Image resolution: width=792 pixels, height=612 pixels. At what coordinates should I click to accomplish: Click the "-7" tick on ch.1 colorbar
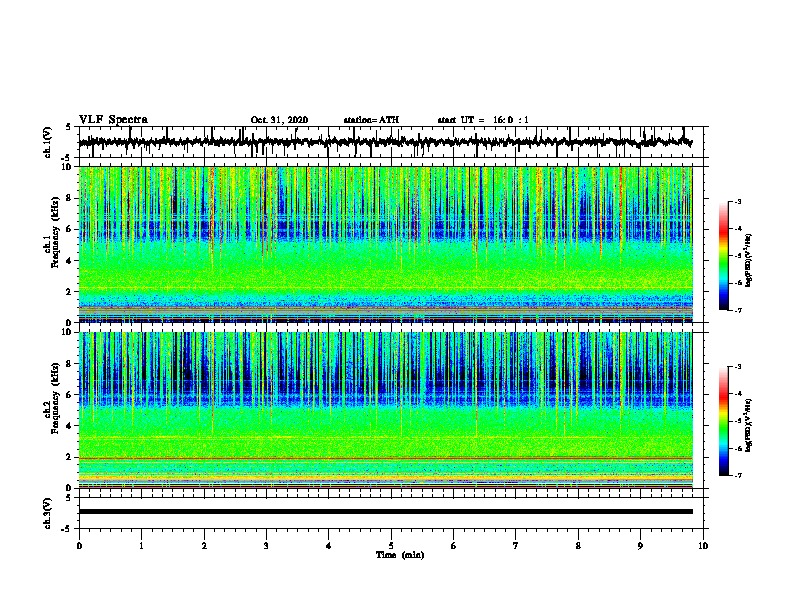738,310
